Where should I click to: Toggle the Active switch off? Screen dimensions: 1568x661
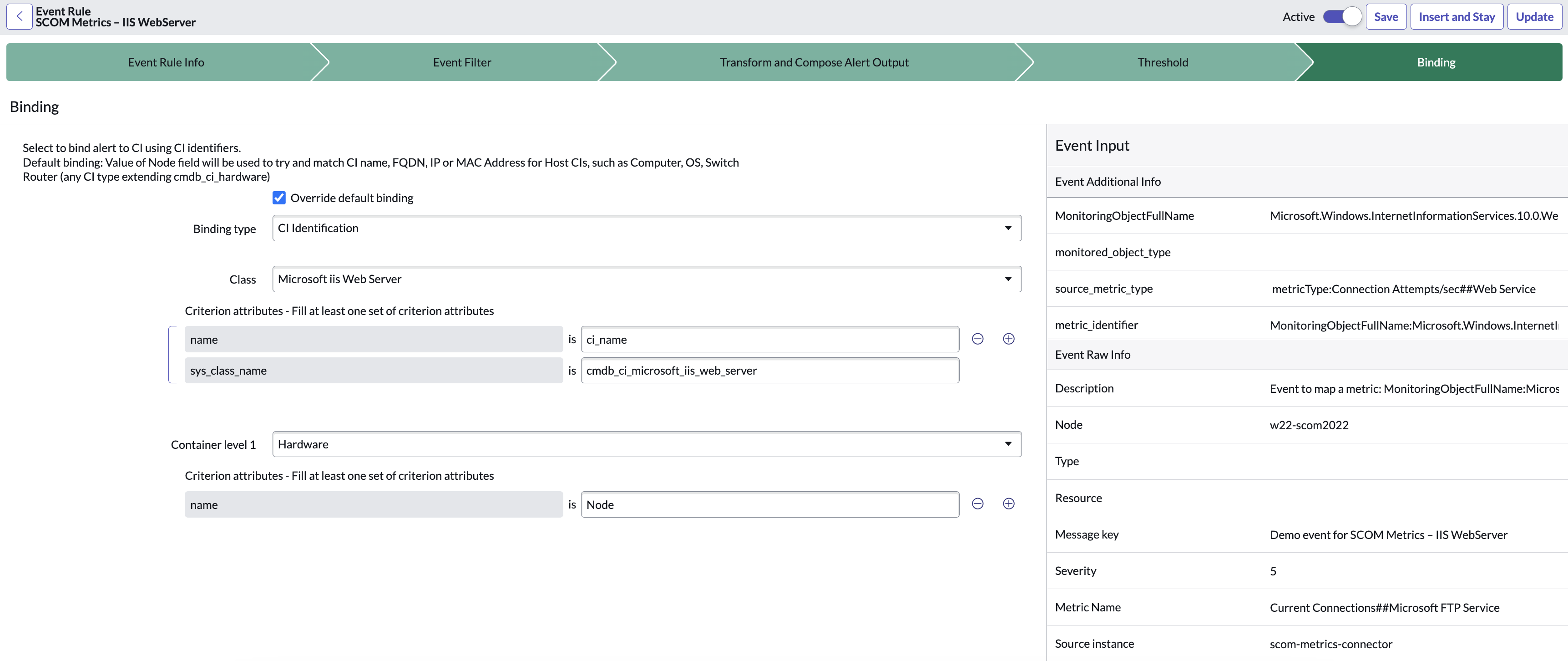point(1342,16)
